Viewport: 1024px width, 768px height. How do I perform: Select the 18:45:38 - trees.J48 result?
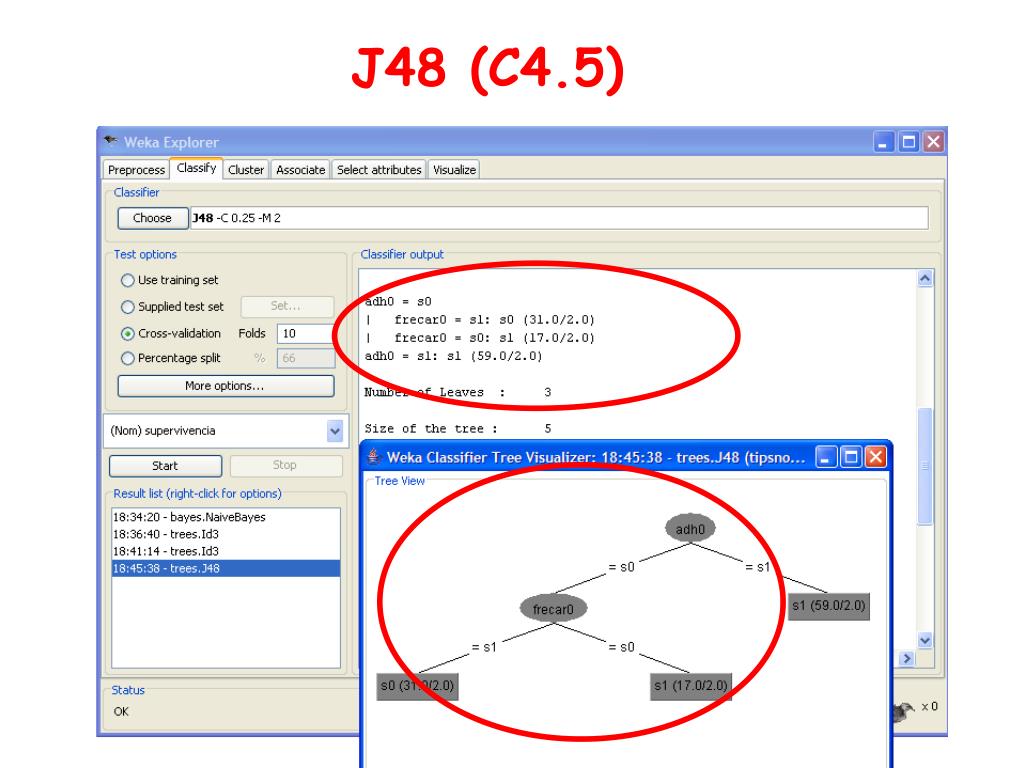[226, 568]
